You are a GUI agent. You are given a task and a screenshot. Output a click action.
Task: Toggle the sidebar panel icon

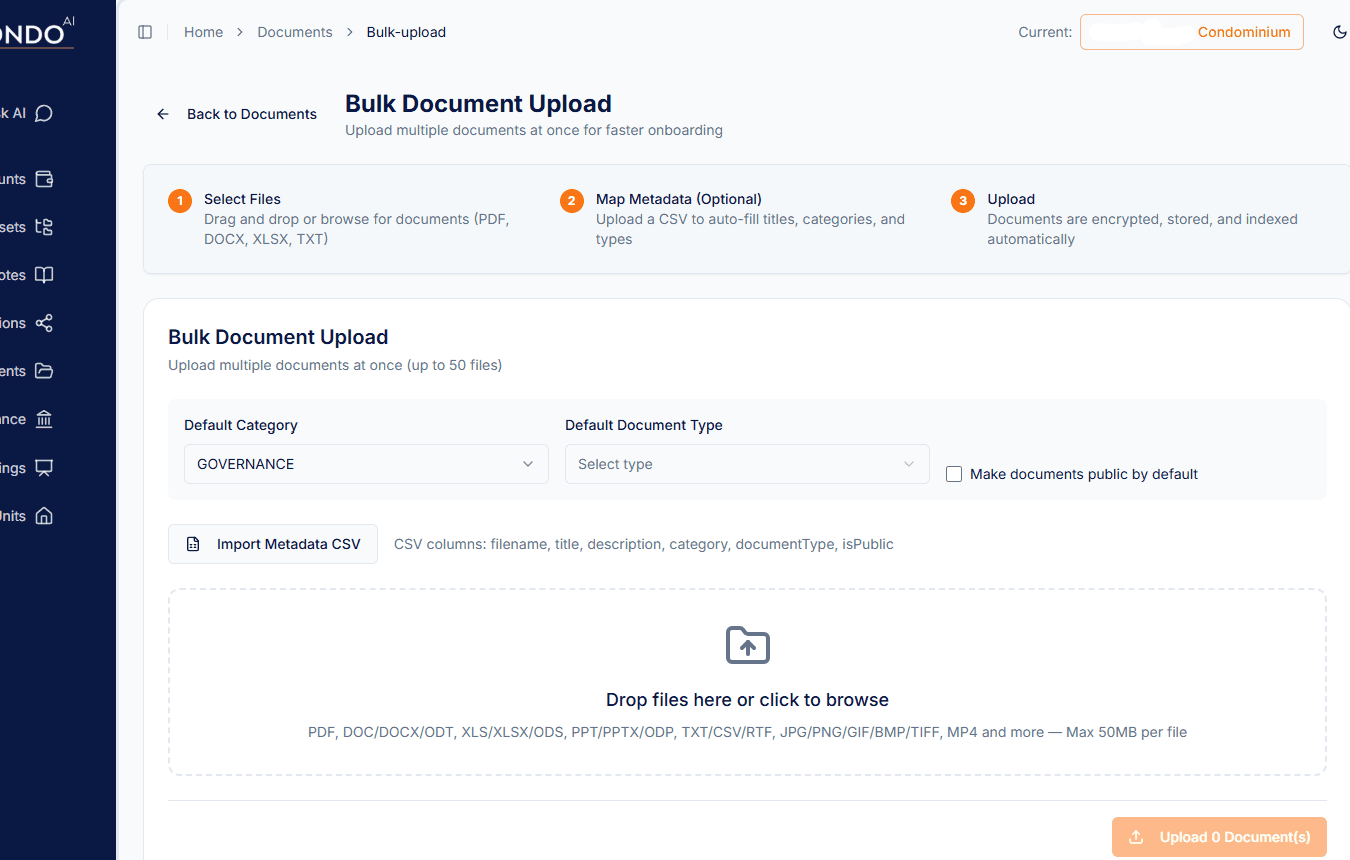coord(145,32)
